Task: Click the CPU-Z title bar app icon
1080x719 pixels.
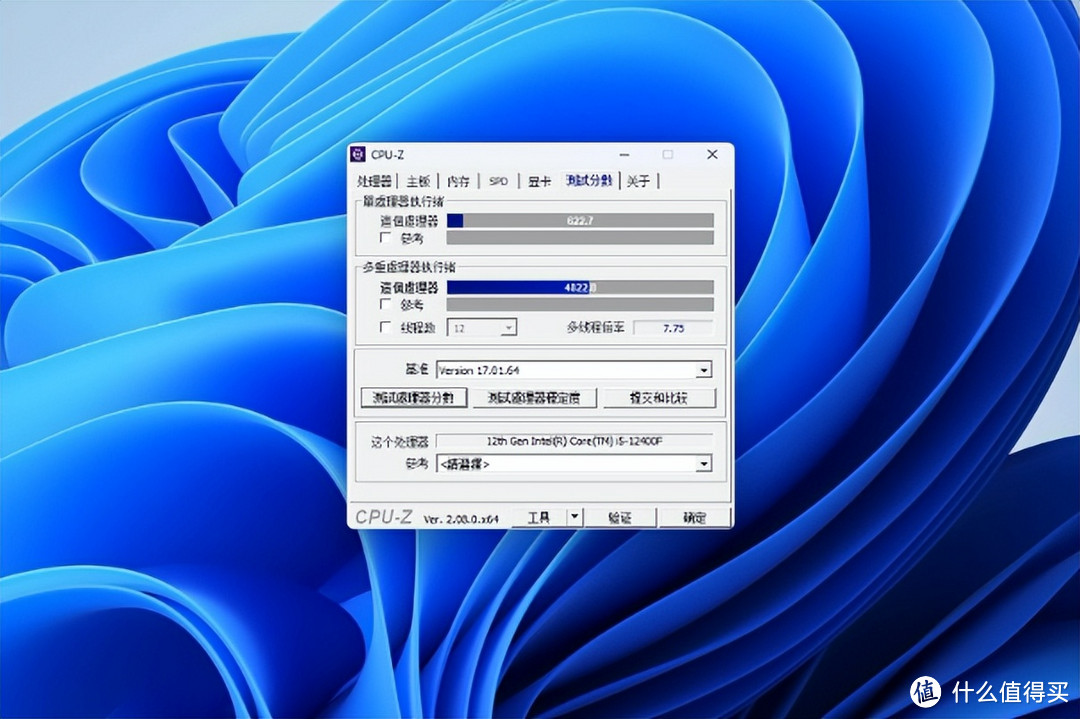Action: click(358, 154)
